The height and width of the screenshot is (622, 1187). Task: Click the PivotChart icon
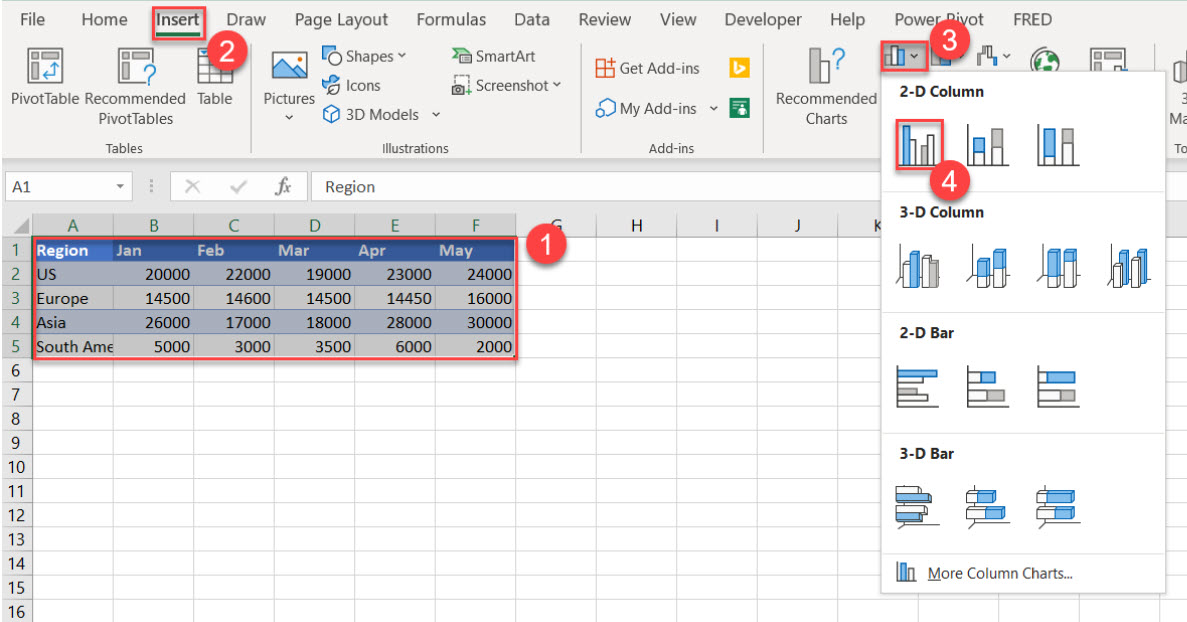[x=1108, y=61]
